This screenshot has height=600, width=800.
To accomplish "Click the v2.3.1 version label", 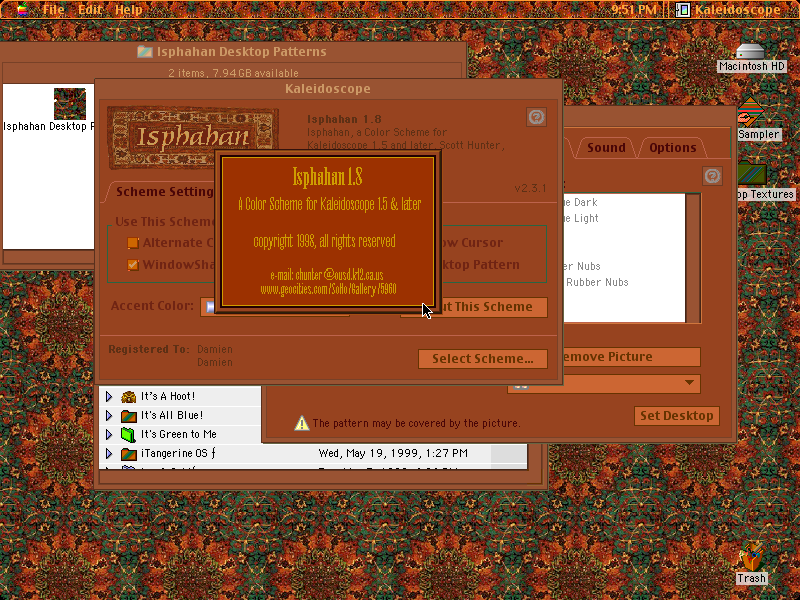I will (531, 188).
